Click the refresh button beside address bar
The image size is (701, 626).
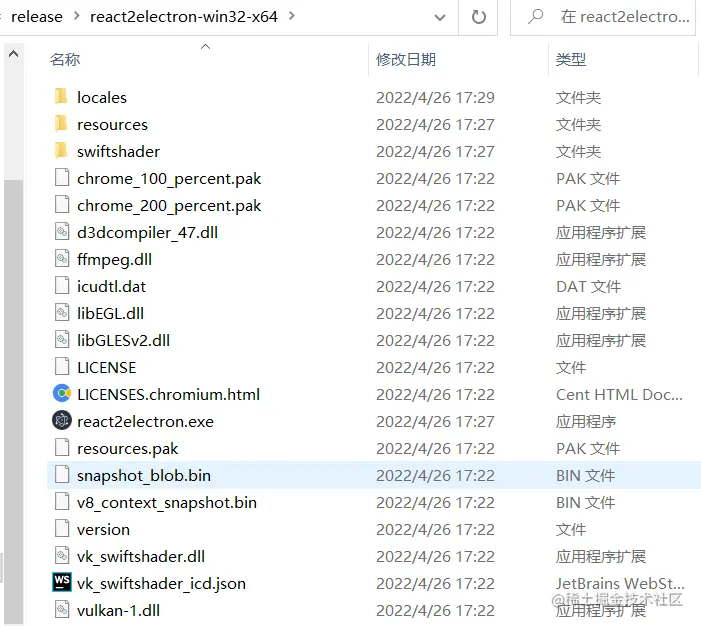coord(478,17)
